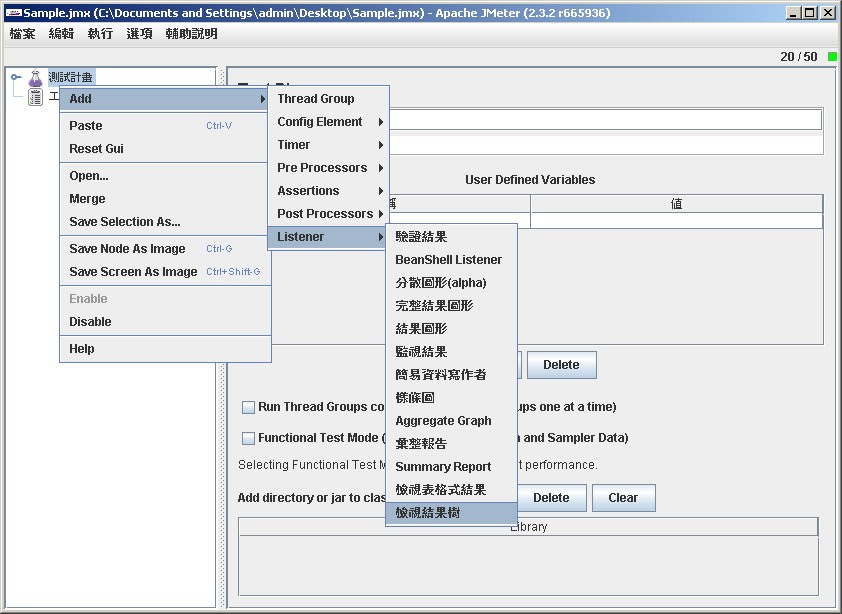
Task: Click the 20 / 50 thread counter
Action: coord(799,57)
